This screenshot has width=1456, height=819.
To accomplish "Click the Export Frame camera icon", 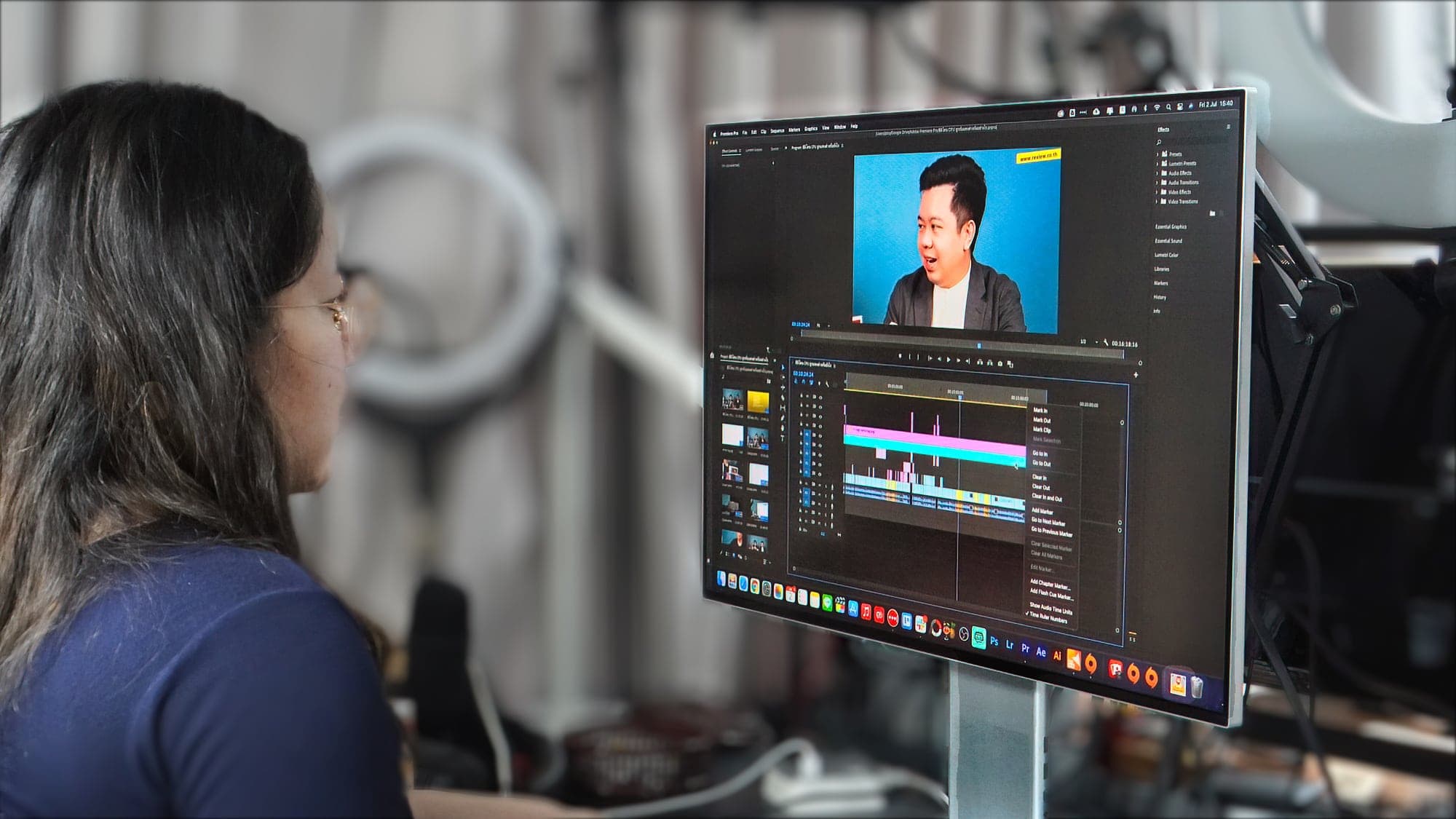I will pos(1000,363).
